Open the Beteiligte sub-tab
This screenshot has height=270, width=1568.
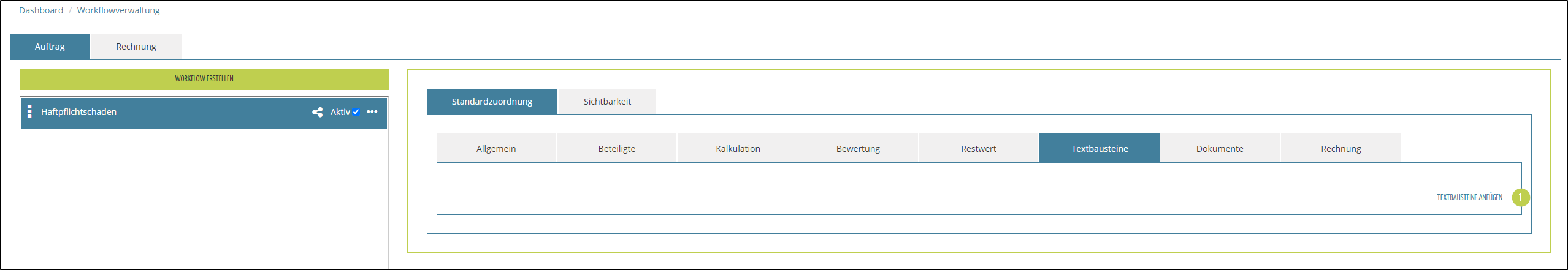pyautogui.click(x=617, y=149)
